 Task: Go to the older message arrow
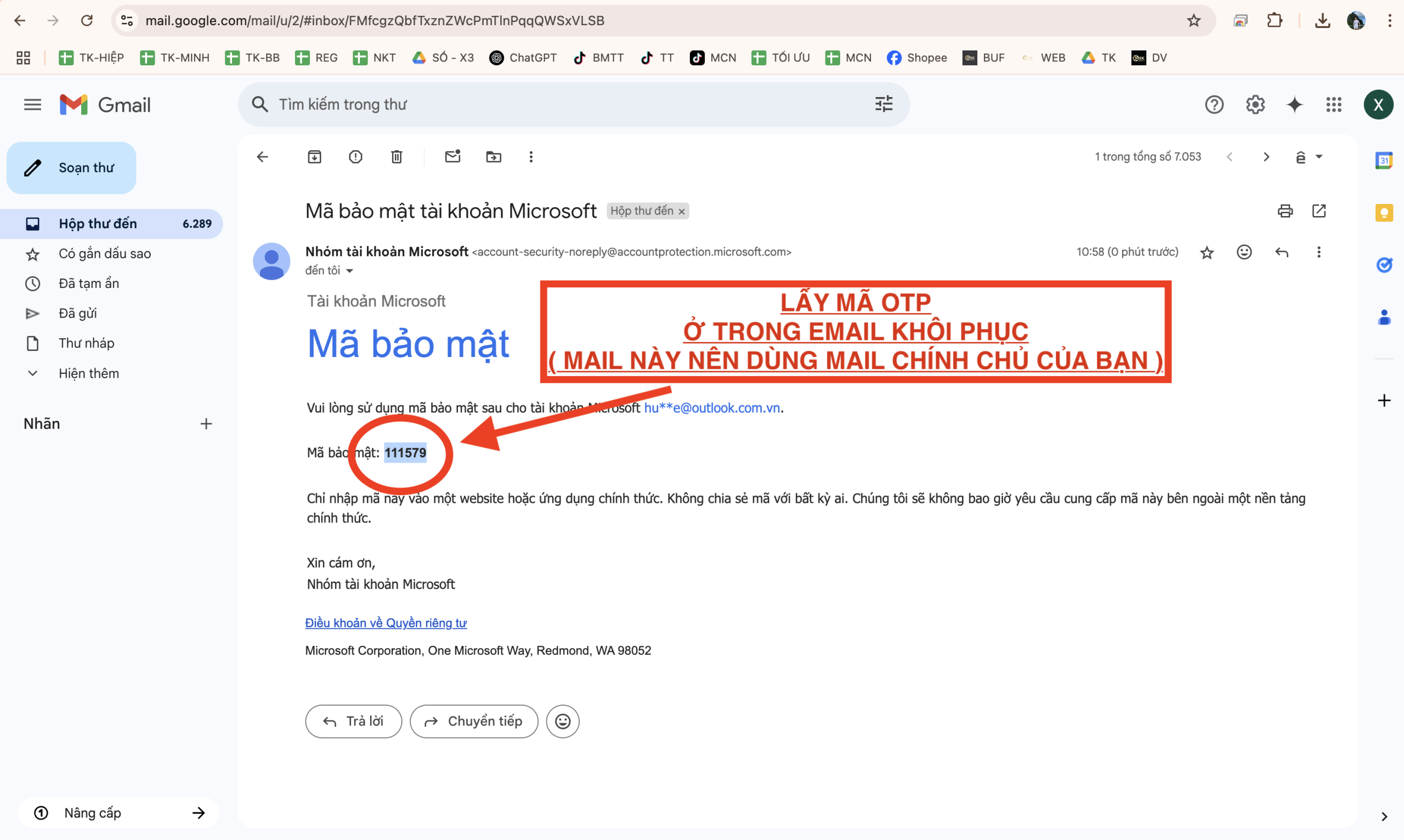pos(1266,157)
